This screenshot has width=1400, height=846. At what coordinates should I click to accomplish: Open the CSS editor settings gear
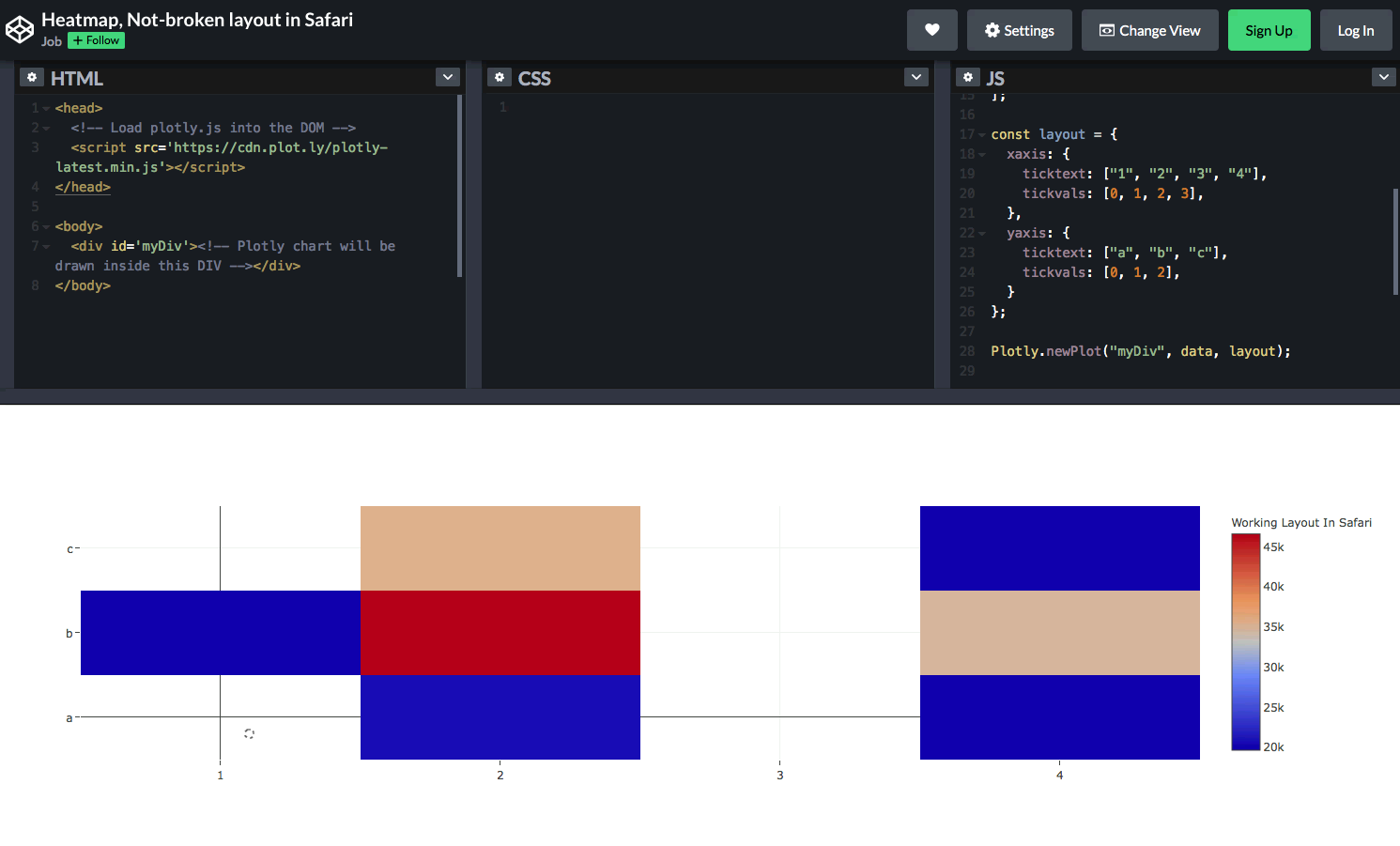coord(500,77)
